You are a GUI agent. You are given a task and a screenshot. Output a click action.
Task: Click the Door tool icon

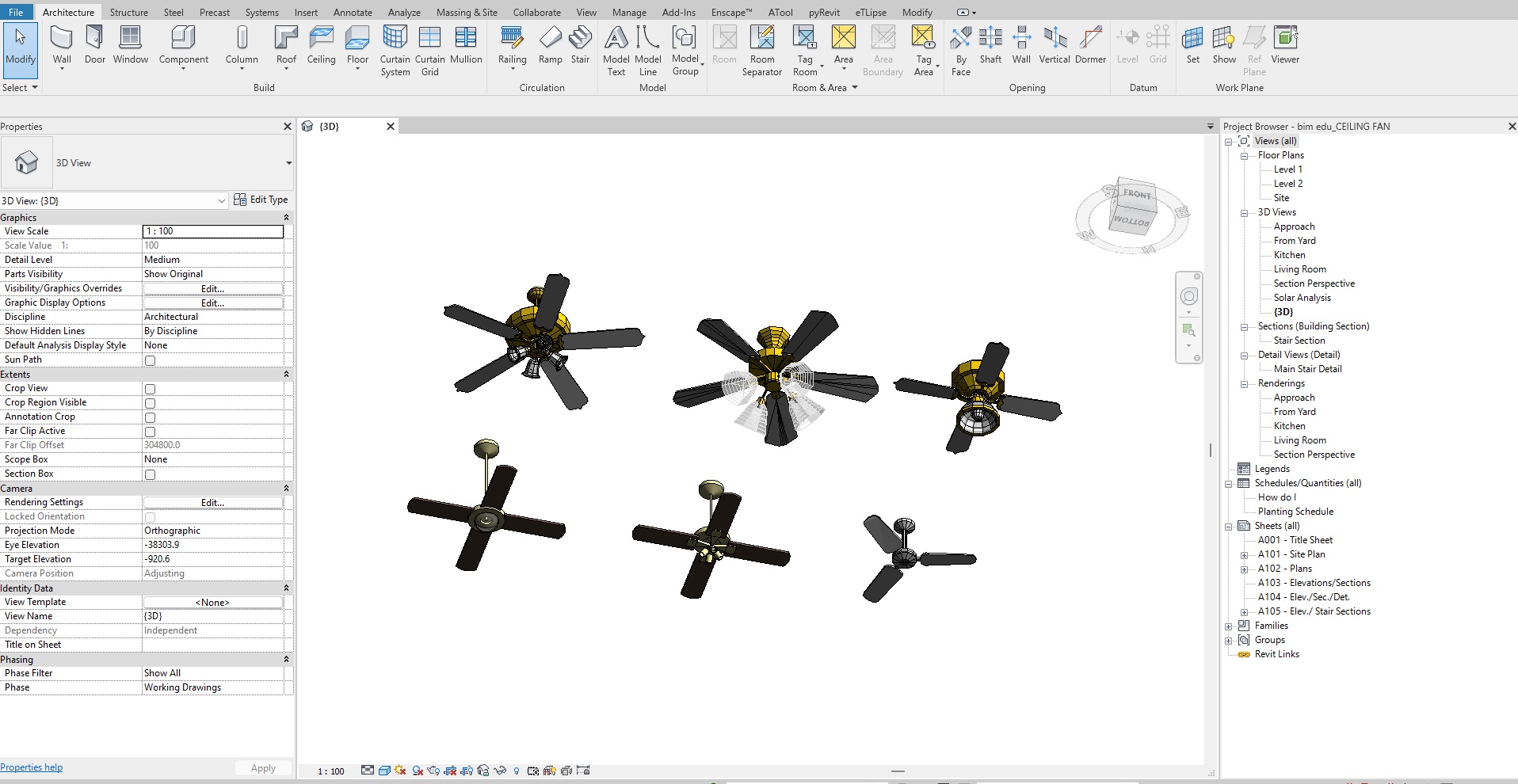click(x=95, y=44)
